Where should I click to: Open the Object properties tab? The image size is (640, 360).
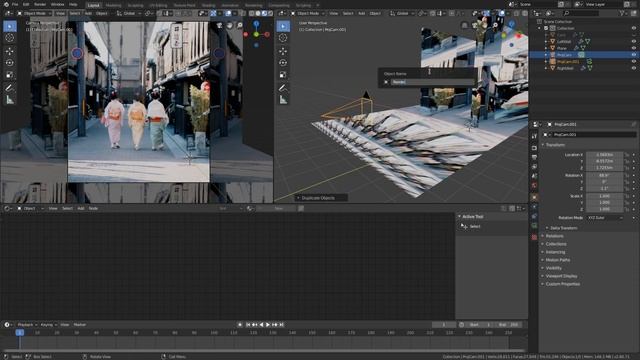[x=534, y=197]
